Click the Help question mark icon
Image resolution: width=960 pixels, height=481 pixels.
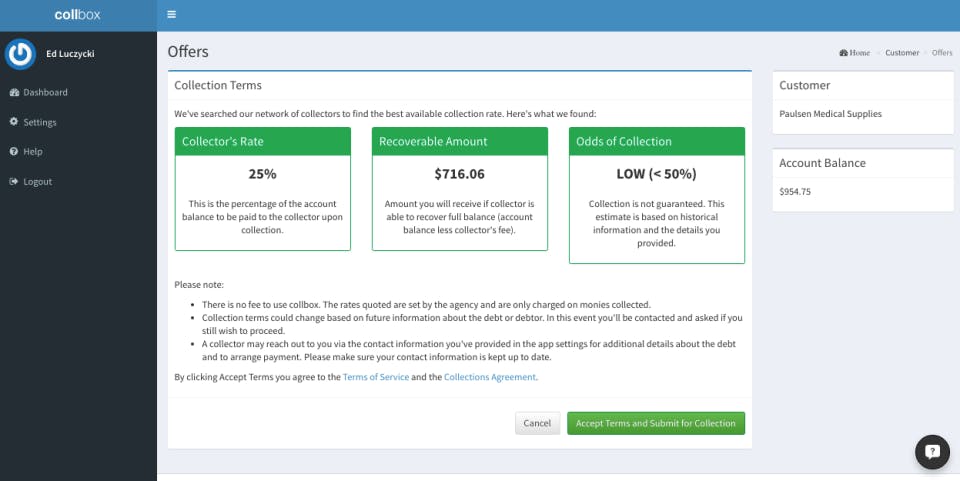click(x=13, y=151)
